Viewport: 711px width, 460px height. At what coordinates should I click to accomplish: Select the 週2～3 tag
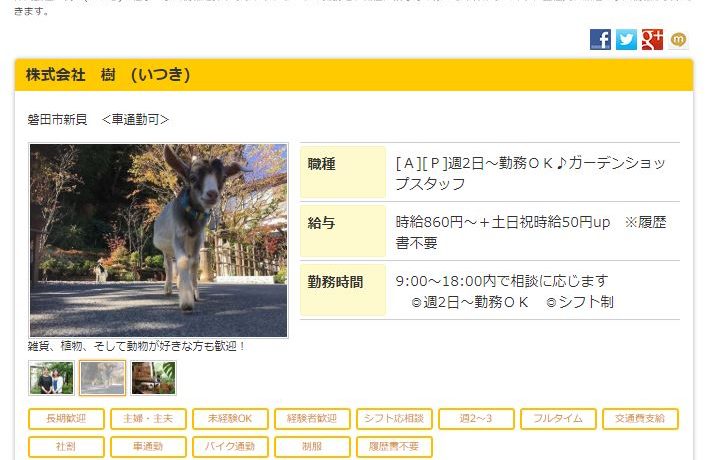[476, 418]
